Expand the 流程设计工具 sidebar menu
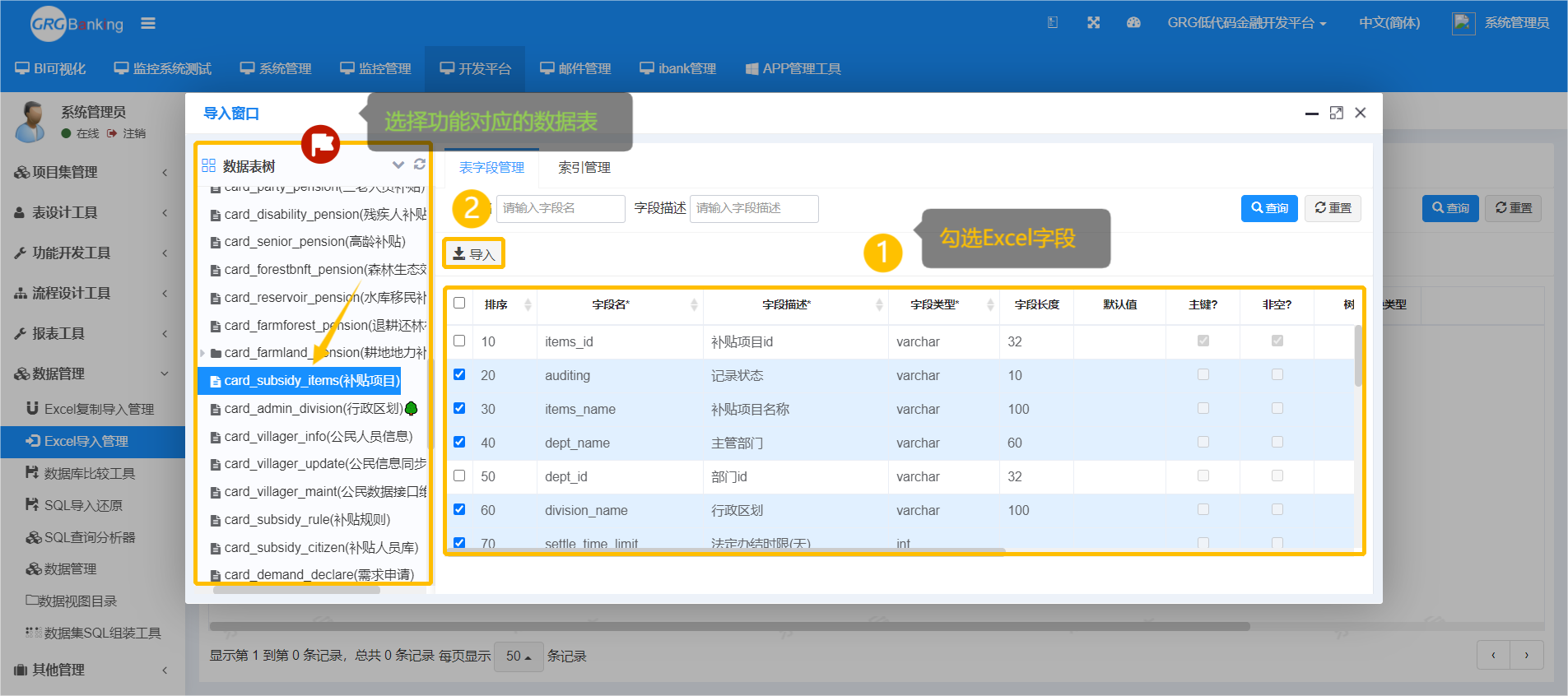1568x696 pixels. click(x=92, y=293)
